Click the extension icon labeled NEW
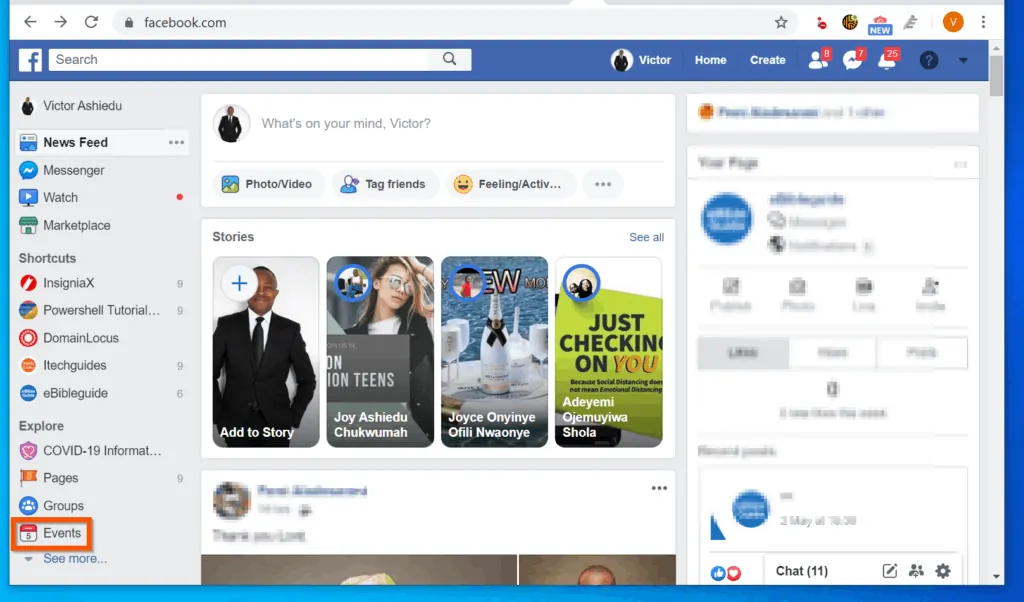This screenshot has height=602, width=1024. [880, 25]
